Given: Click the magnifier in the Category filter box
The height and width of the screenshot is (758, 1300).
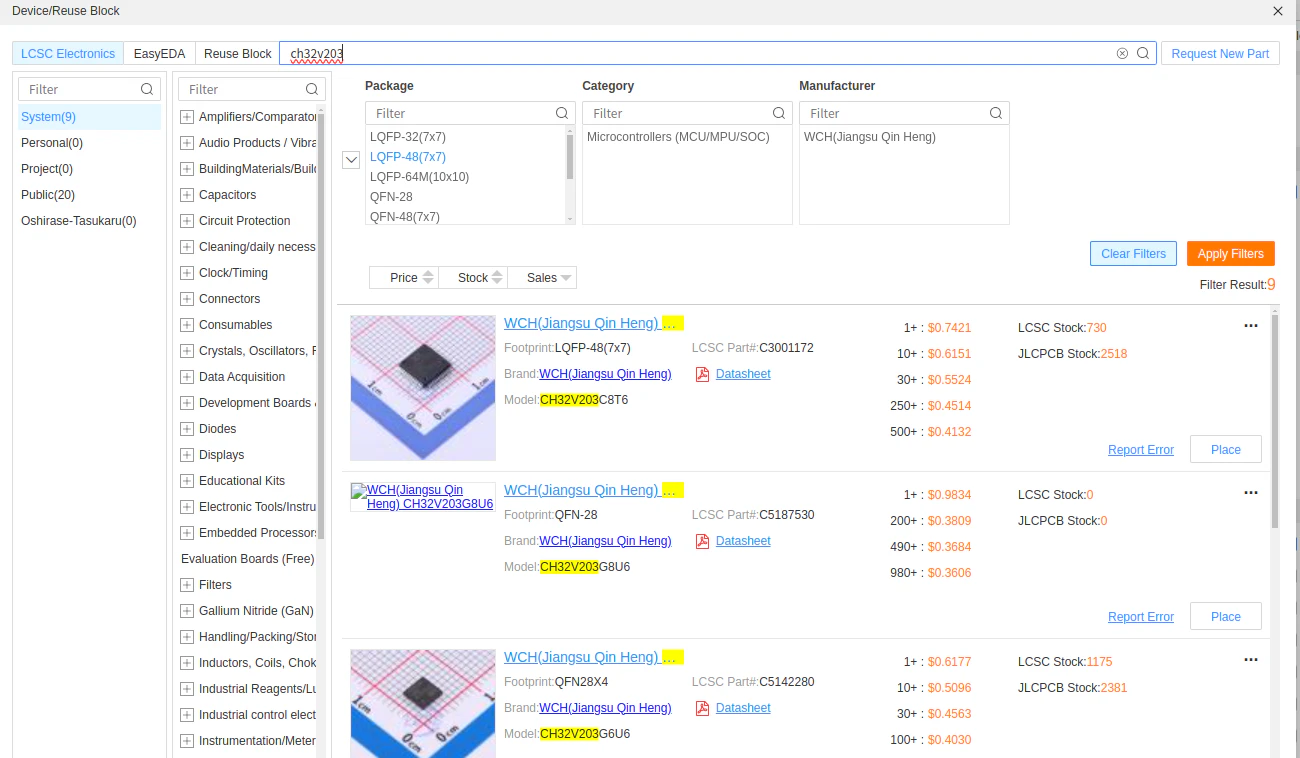Looking at the screenshot, I should [779, 114].
